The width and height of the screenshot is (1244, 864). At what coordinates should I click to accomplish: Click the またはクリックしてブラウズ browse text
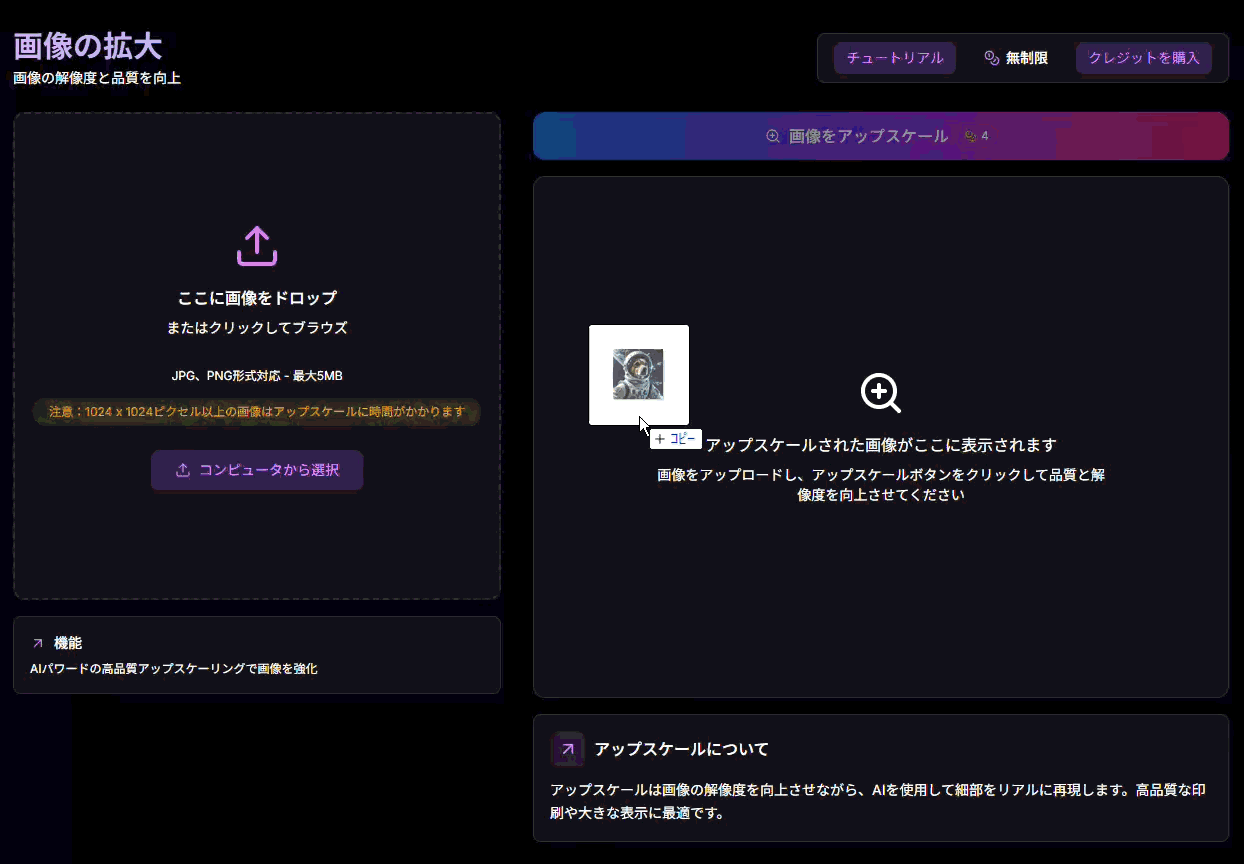point(256,328)
